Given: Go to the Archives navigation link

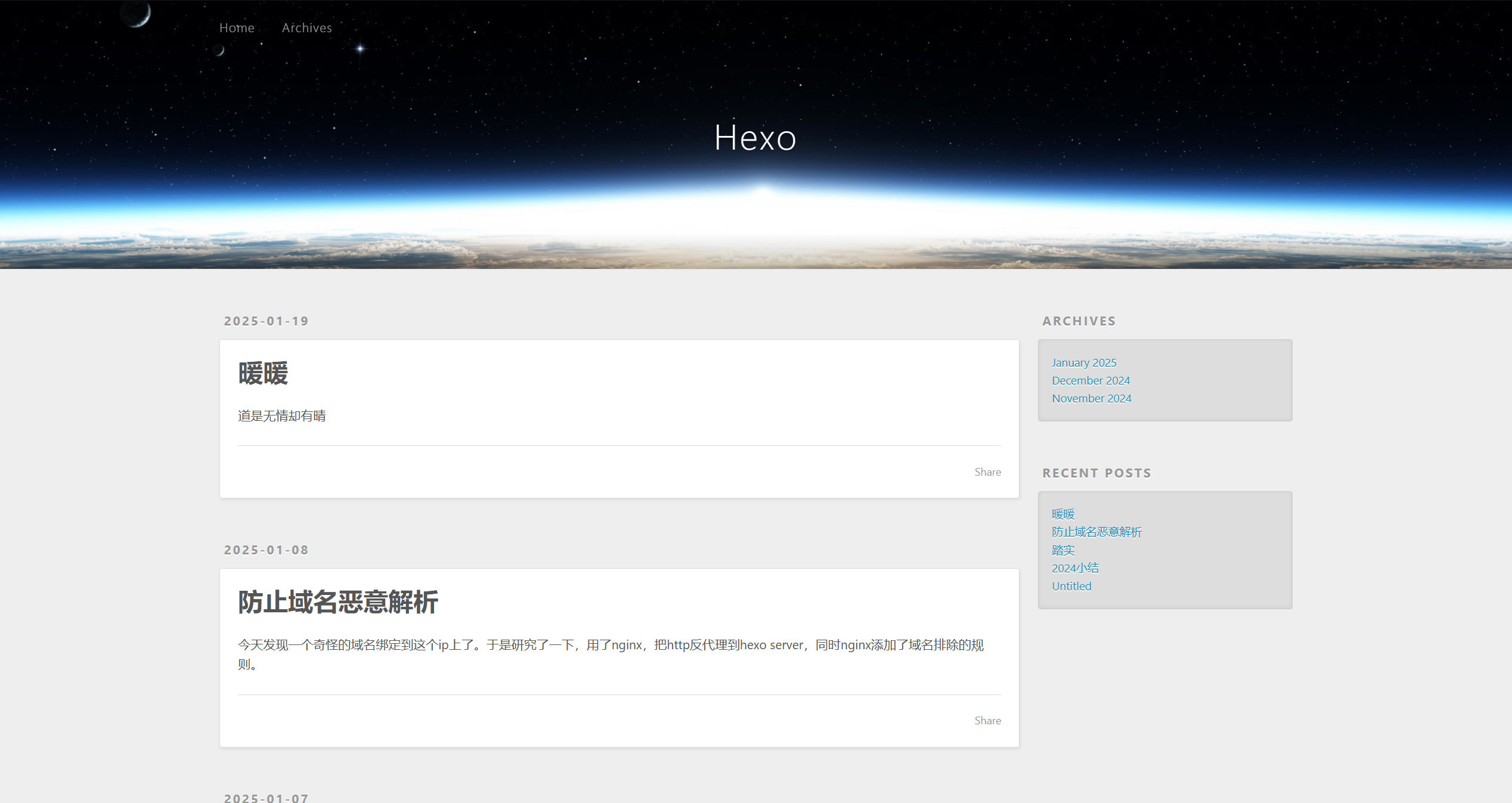Looking at the screenshot, I should pyautogui.click(x=306, y=28).
